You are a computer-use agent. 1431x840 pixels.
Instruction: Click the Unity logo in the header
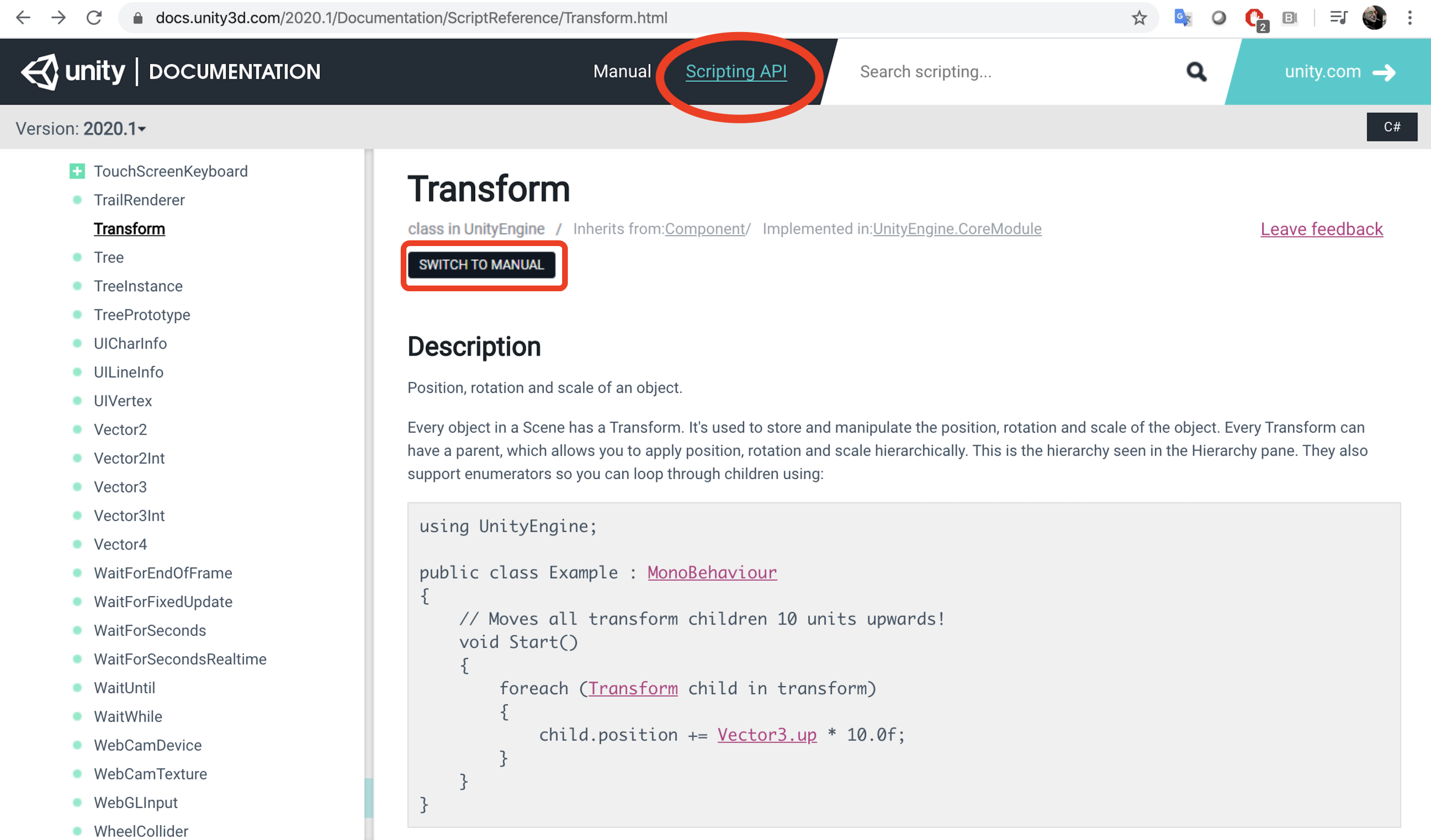(x=73, y=72)
